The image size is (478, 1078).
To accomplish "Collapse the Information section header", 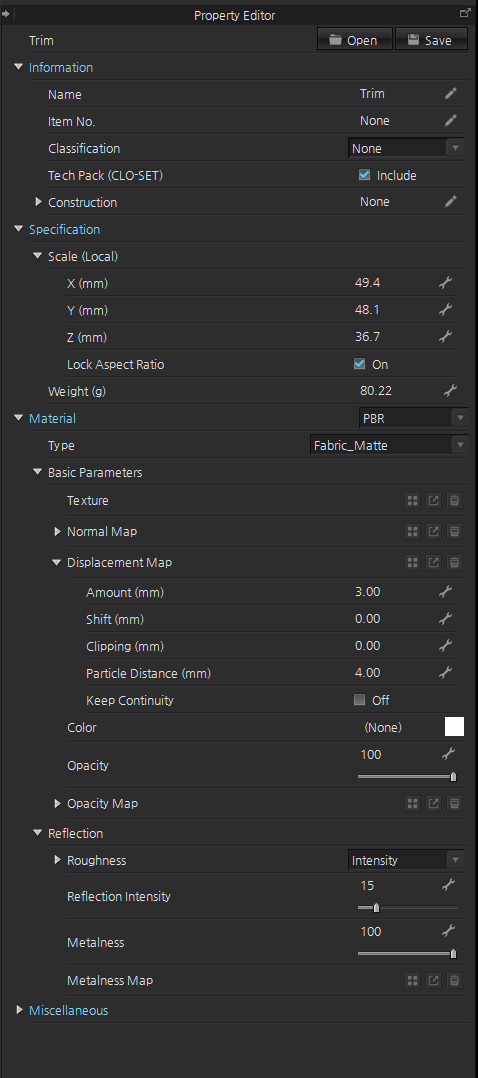I will (x=19, y=67).
